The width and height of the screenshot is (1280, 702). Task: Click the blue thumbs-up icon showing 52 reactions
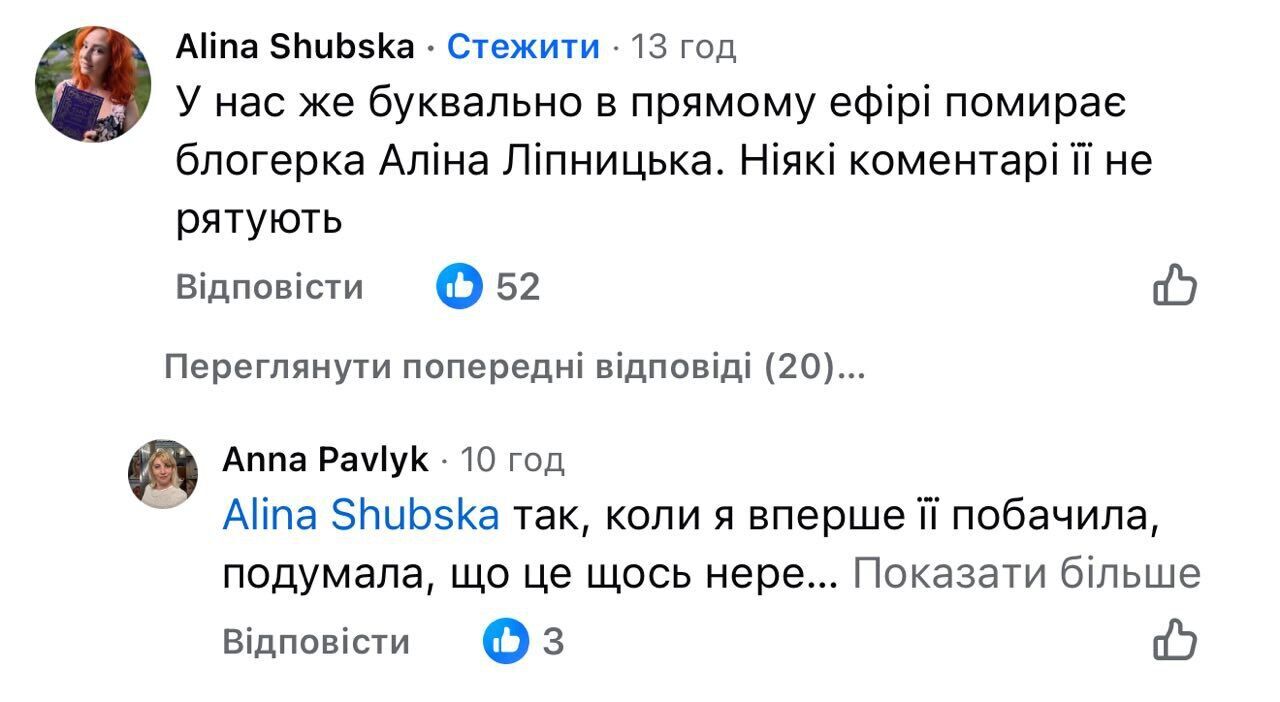click(459, 287)
